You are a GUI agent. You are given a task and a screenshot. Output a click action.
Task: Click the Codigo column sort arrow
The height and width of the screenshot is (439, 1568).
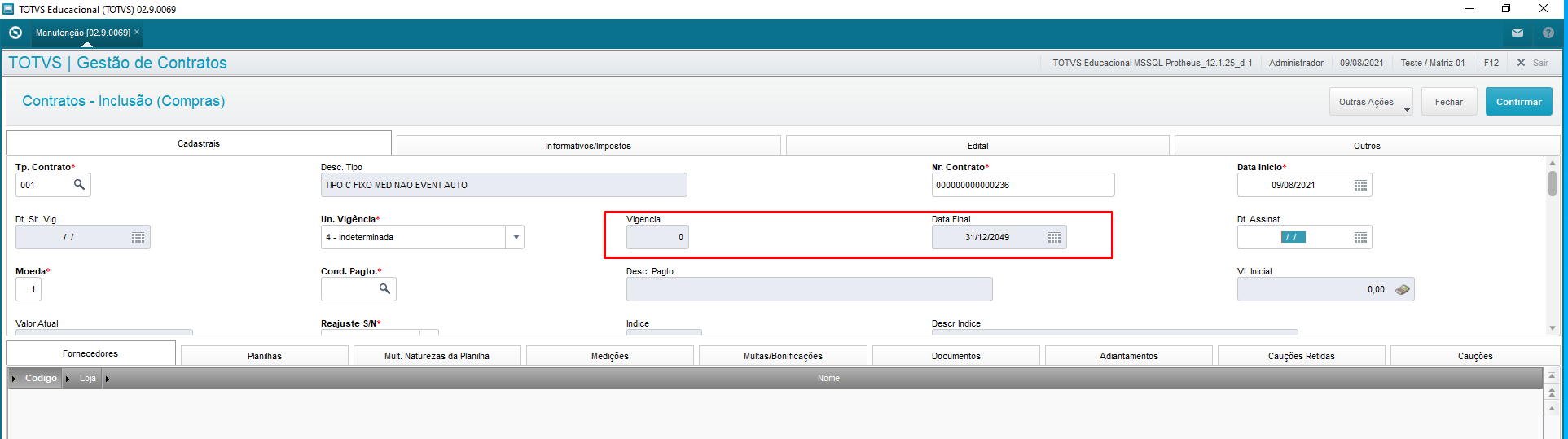(x=14, y=379)
